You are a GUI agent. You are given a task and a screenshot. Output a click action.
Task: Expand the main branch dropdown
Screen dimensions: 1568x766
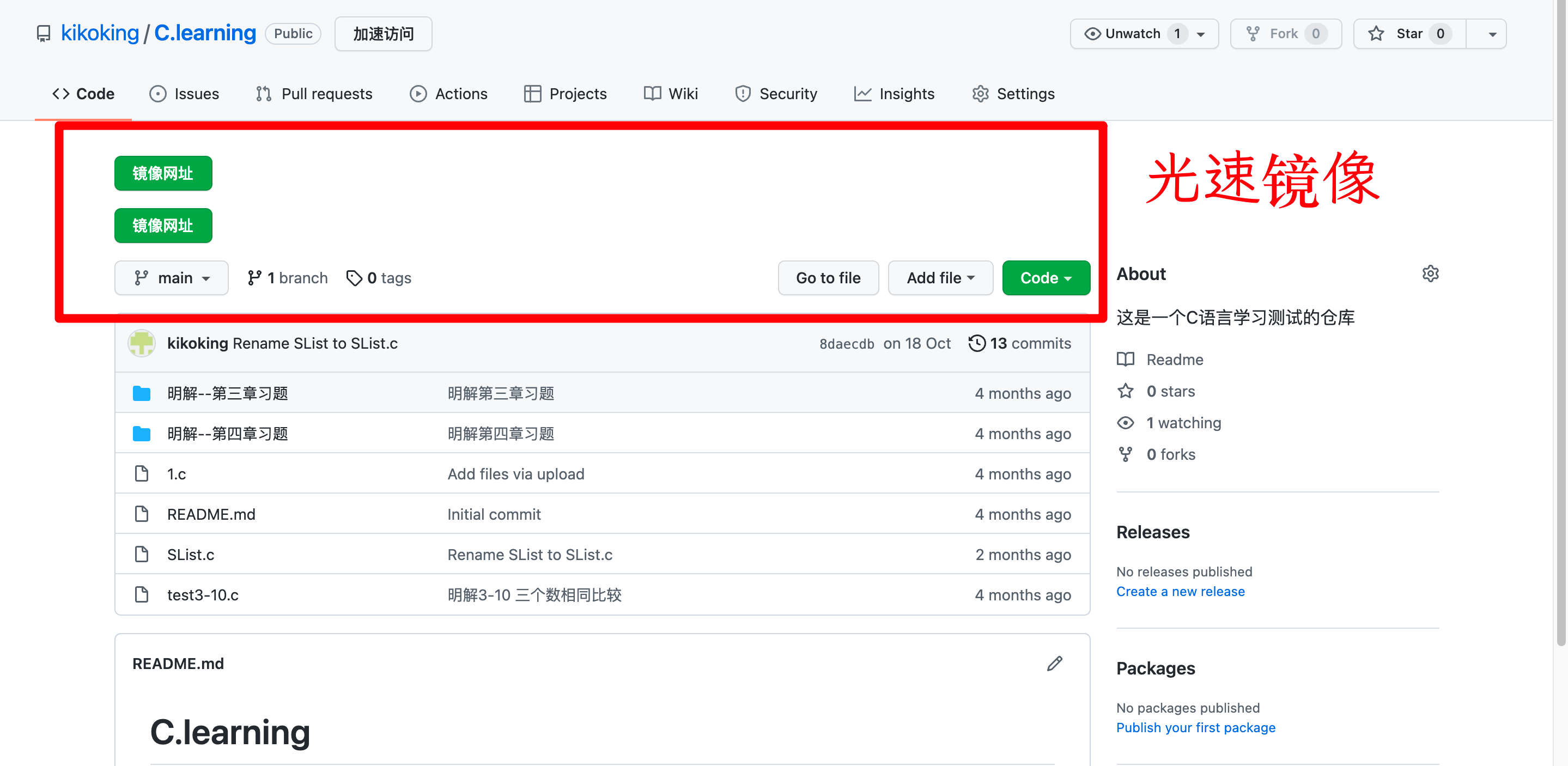click(171, 278)
